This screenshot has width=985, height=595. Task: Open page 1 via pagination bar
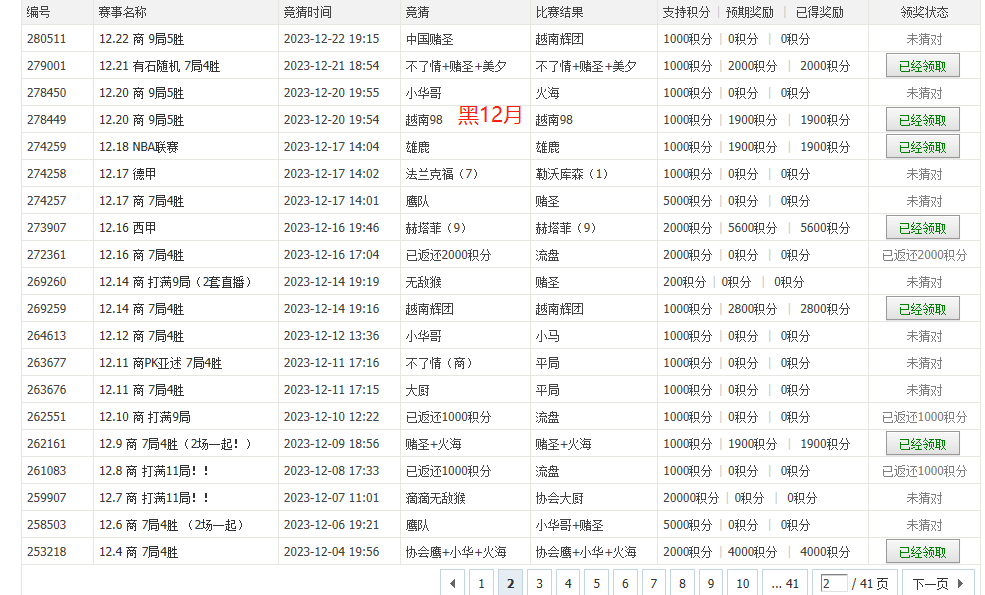click(x=481, y=581)
